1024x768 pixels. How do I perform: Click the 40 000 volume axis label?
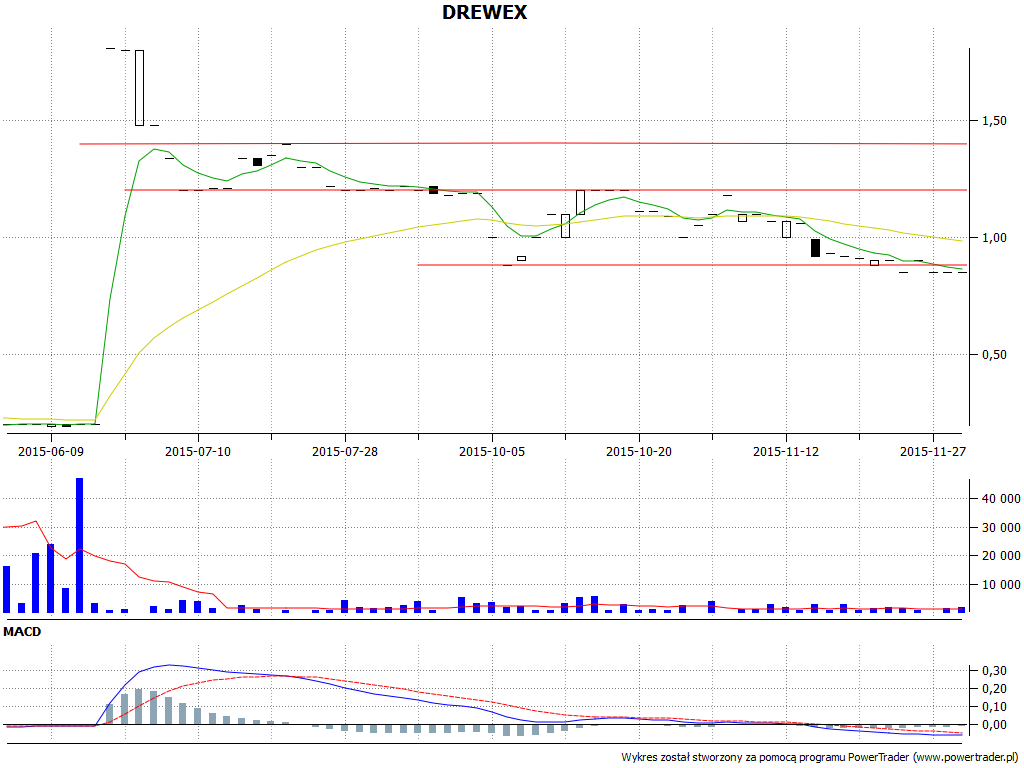(1001, 498)
